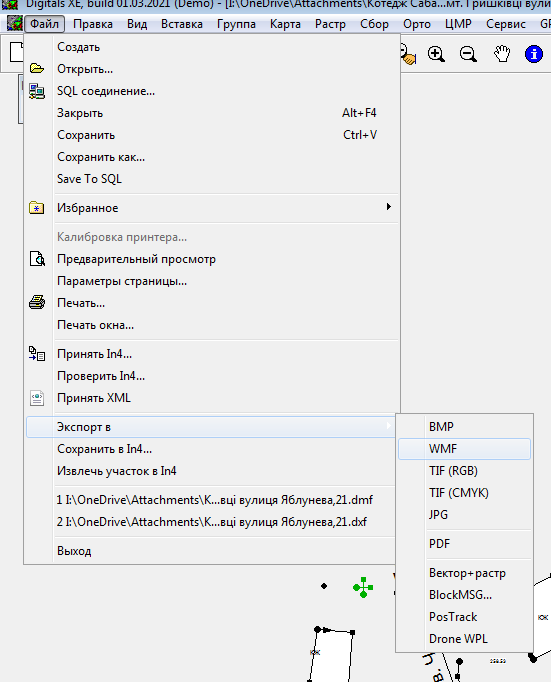
Task: Expand the Избранное submenu arrow
Action: tap(388, 207)
